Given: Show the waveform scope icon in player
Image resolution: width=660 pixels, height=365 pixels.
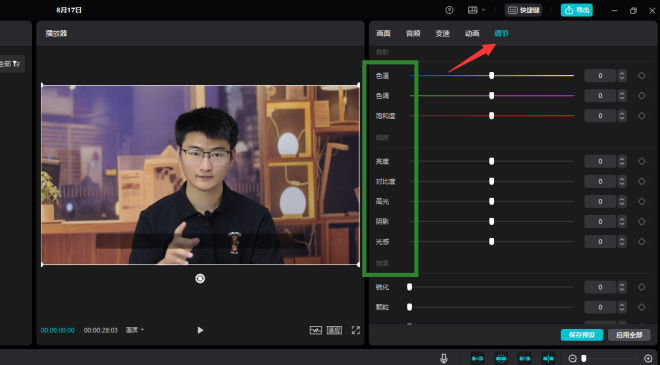Looking at the screenshot, I should [x=316, y=330].
